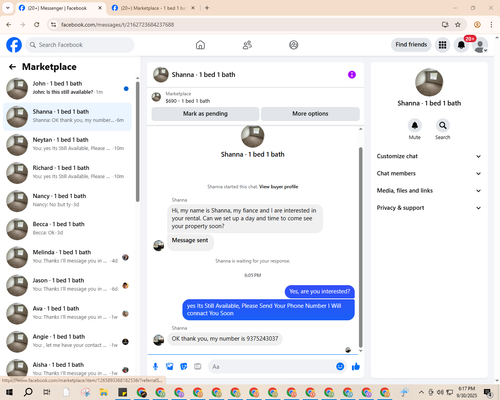The height and width of the screenshot is (400, 500).
Task: Open Richard - 1 bed 1 bath conversation
Action: pyautogui.click(x=67, y=173)
